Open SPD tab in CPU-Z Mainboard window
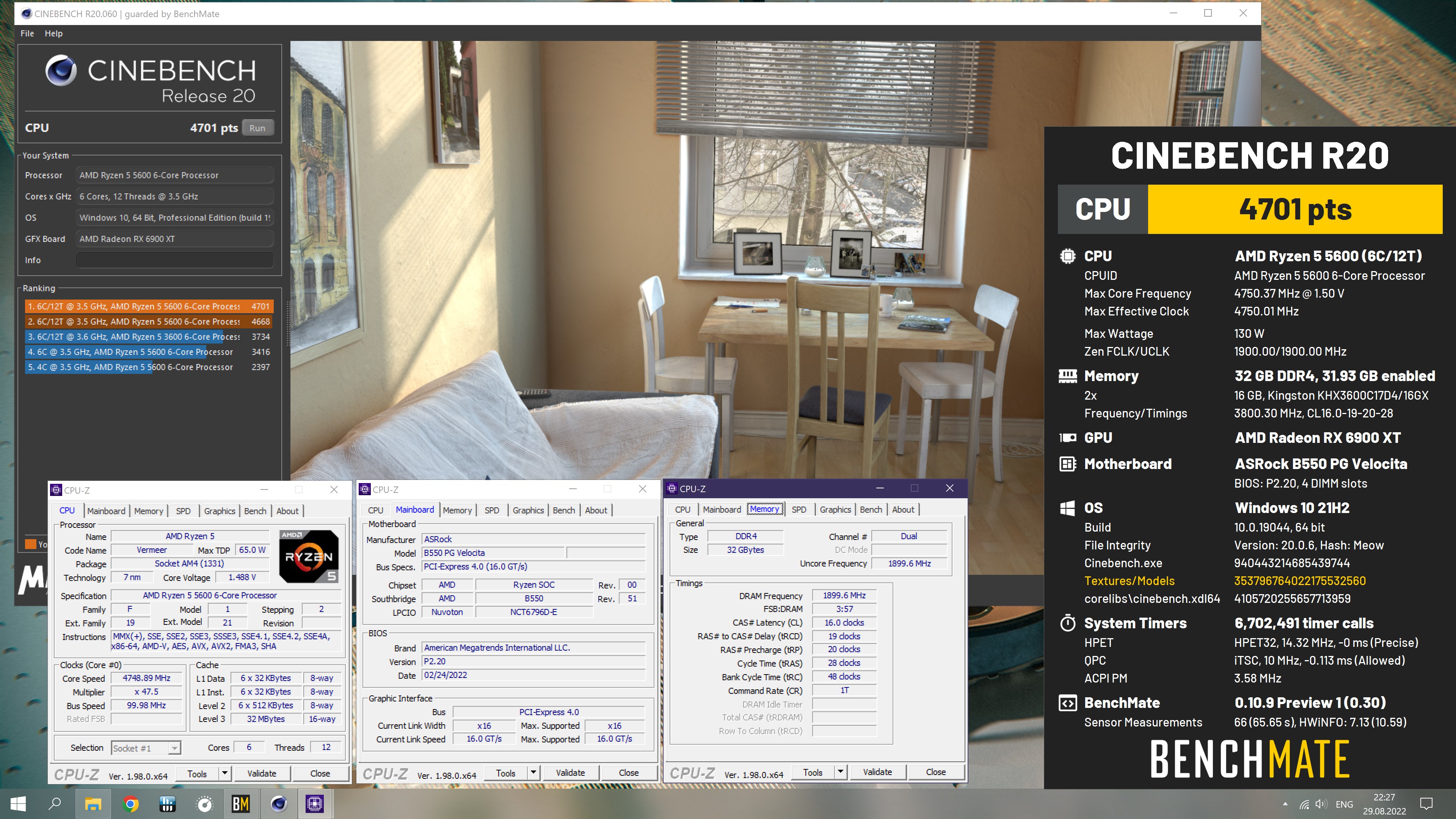This screenshot has height=819, width=1456. 492,510
